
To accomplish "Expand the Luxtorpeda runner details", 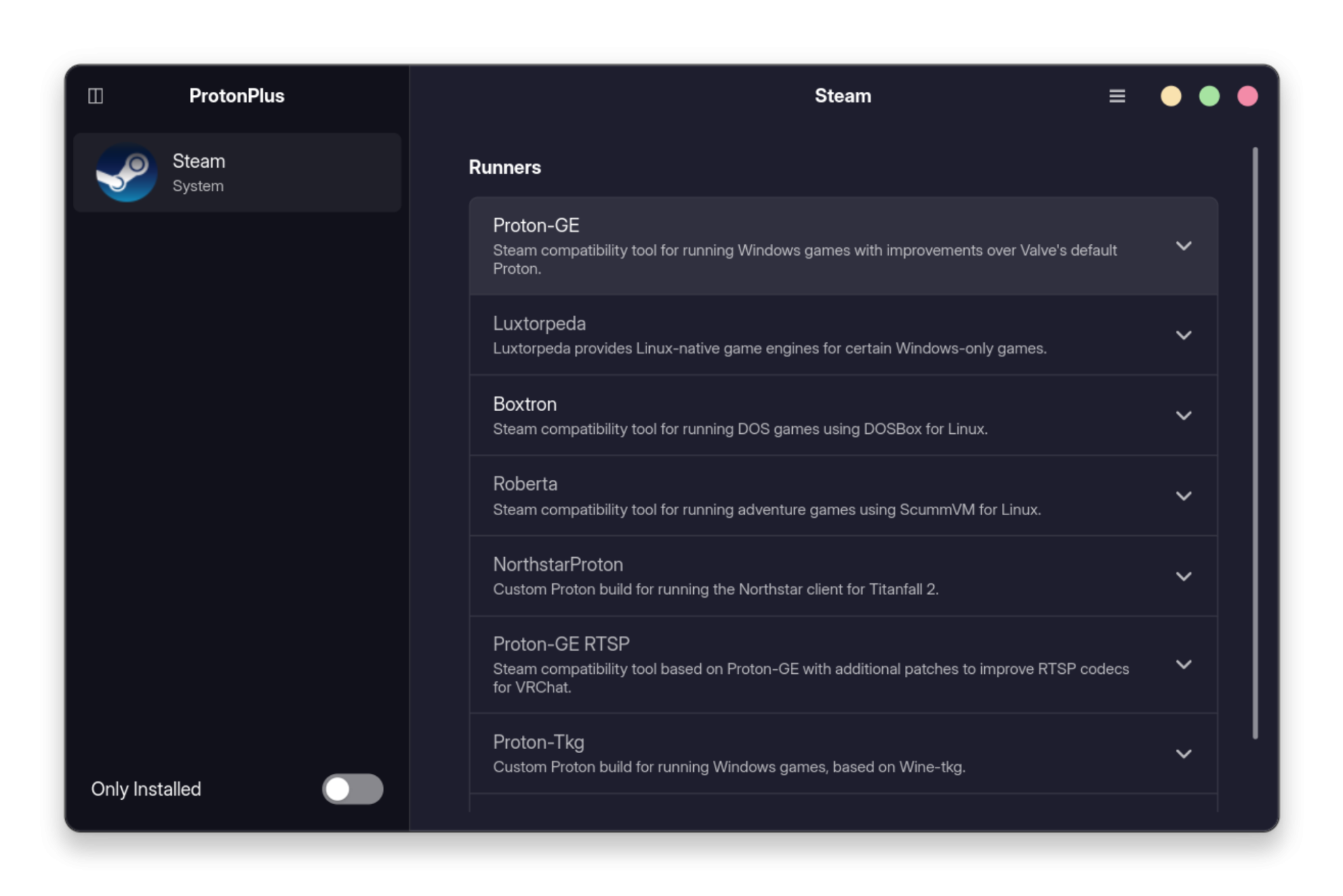I will [1184, 335].
